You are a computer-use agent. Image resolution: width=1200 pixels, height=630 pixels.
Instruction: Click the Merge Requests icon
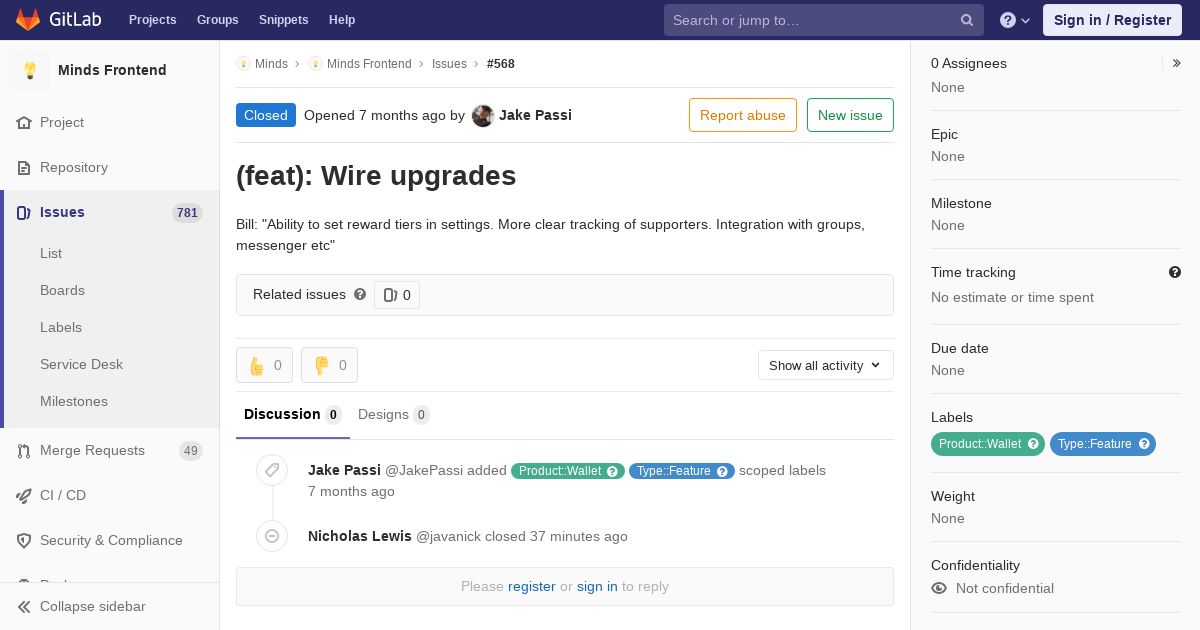[x=24, y=451]
